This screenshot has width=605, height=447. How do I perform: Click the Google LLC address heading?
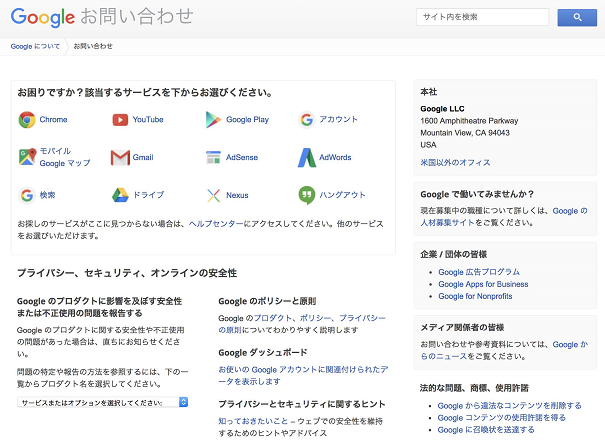(442, 109)
